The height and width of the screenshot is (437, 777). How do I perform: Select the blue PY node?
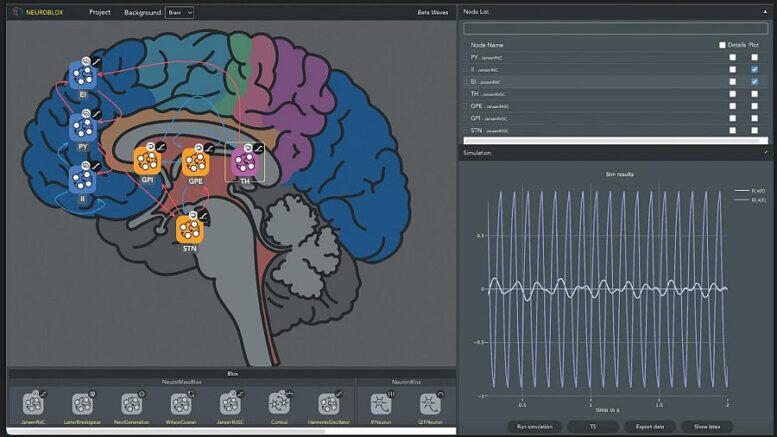tap(83, 126)
